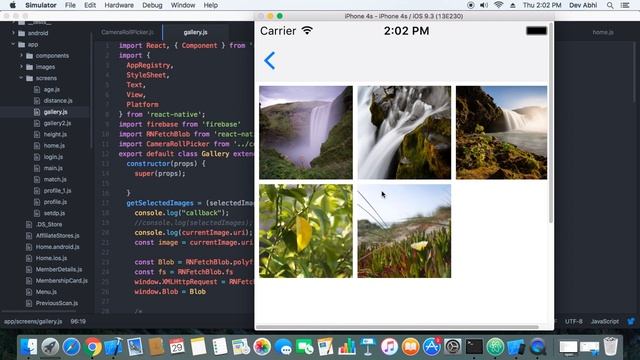Click the volume icon in menu bar
Image resolution: width=640 pixels, height=360 pixels.
(484, 5)
